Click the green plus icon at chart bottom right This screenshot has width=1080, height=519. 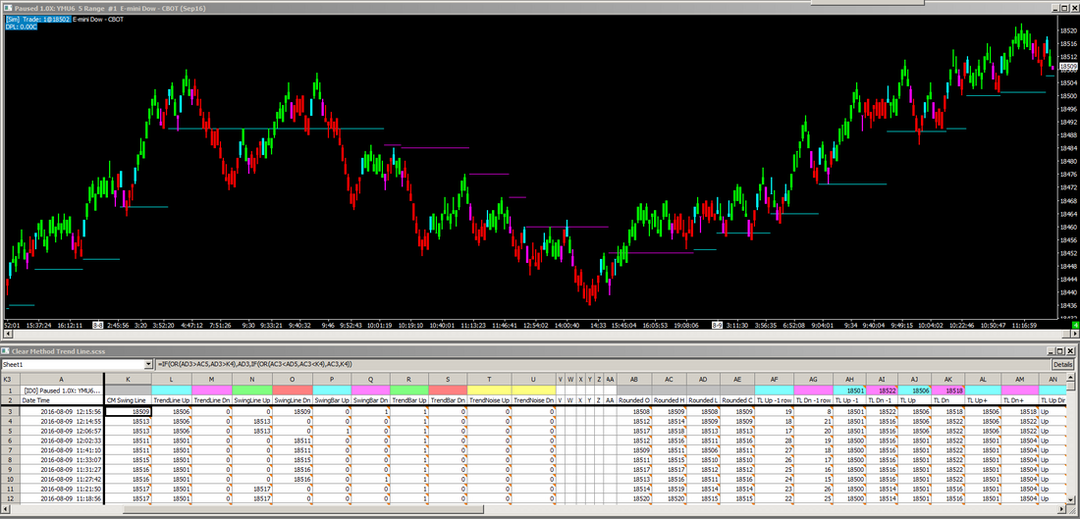(x=1073, y=325)
